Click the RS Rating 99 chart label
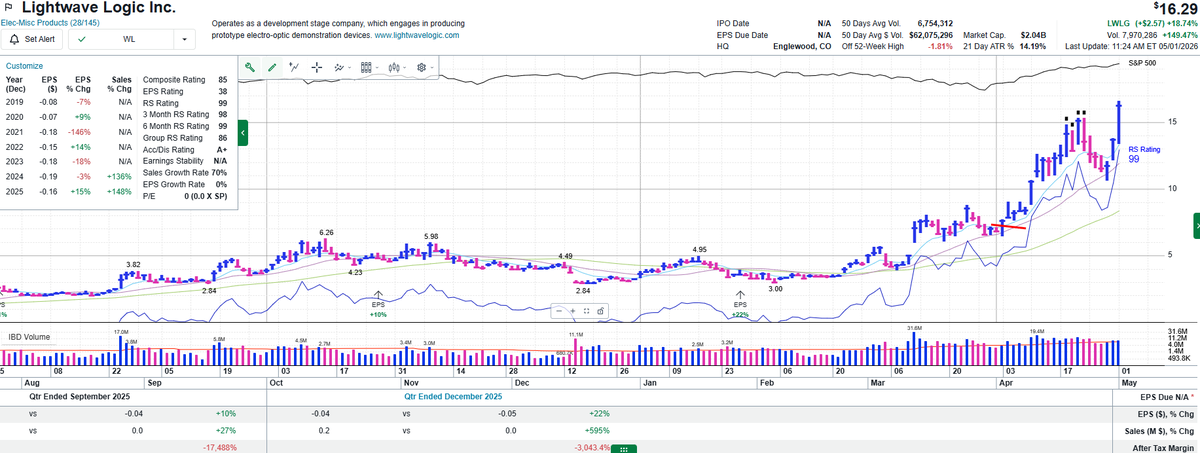 1144,154
